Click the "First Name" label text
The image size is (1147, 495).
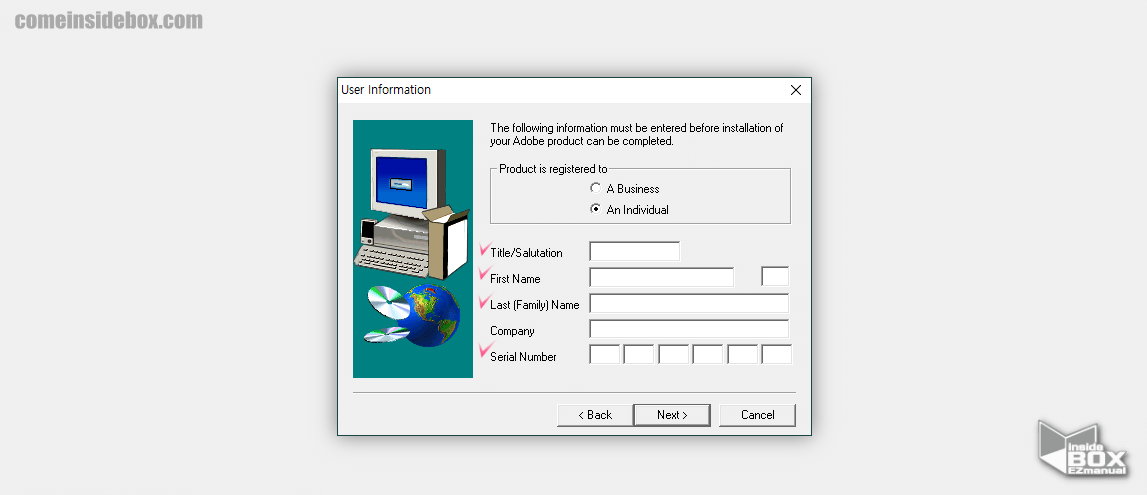click(515, 279)
